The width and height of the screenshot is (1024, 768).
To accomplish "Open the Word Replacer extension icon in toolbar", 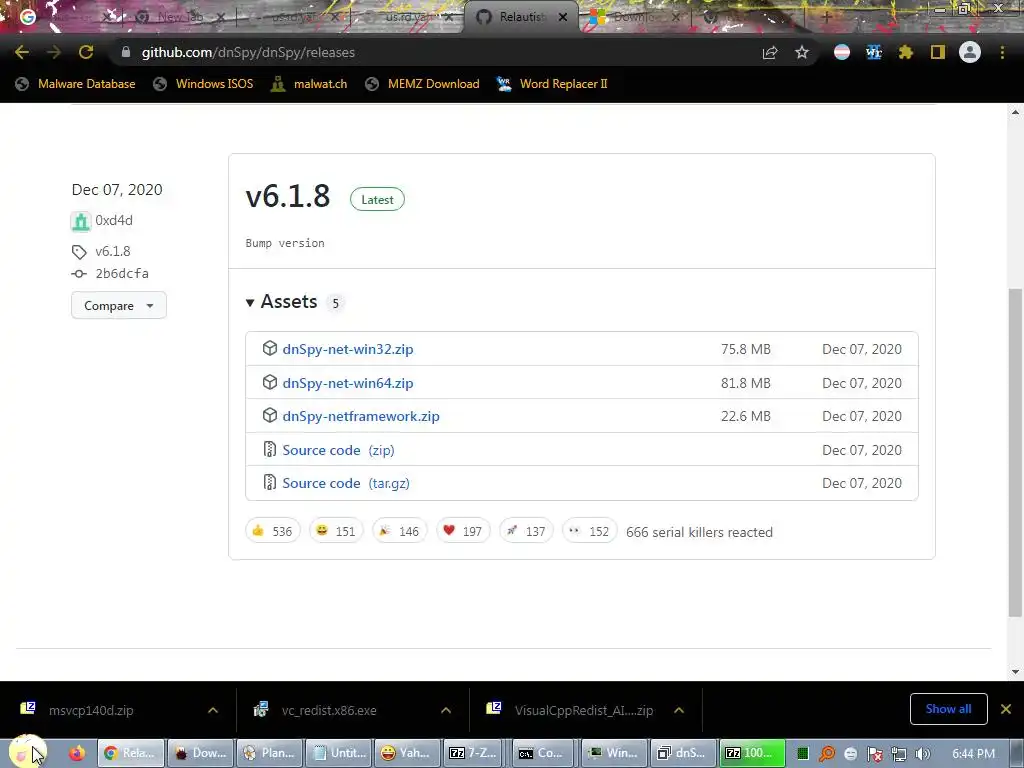I will click(874, 52).
